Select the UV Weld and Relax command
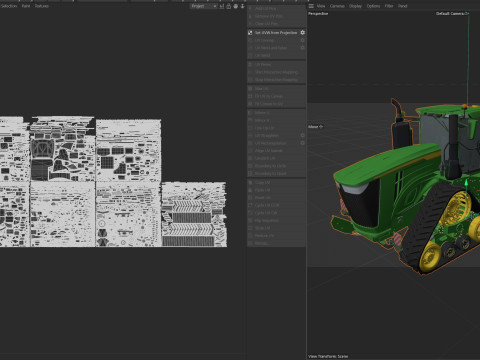The width and height of the screenshot is (480, 360). [x=273, y=48]
